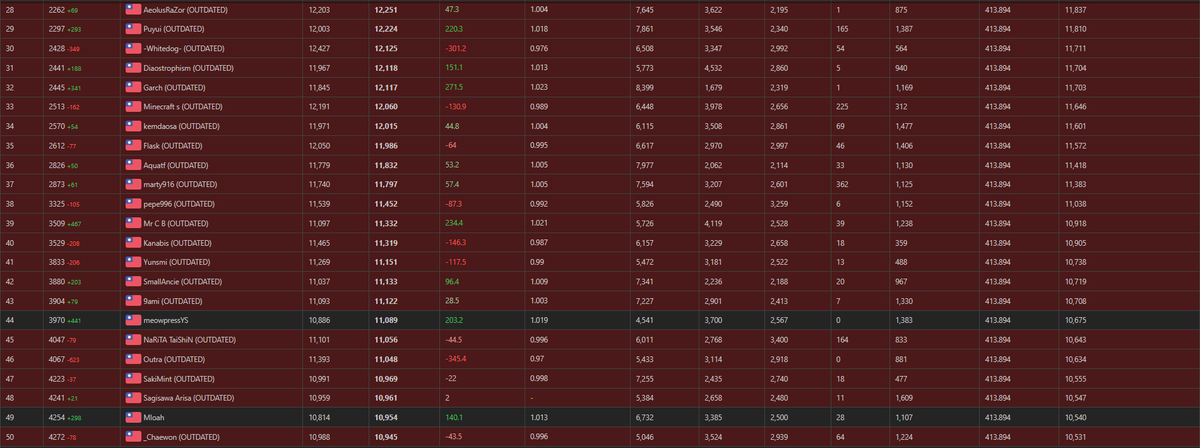Open SmallAncie (OUTDATED) player profile
The image size is (1200, 448).
tap(184, 281)
